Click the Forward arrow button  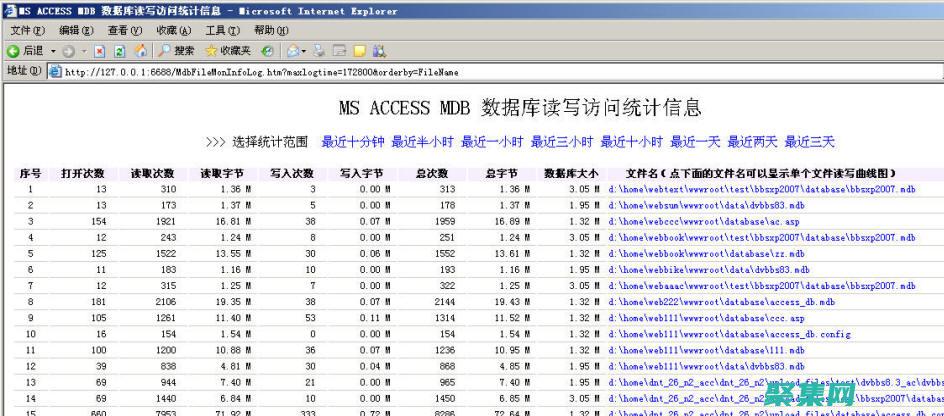tap(68, 51)
